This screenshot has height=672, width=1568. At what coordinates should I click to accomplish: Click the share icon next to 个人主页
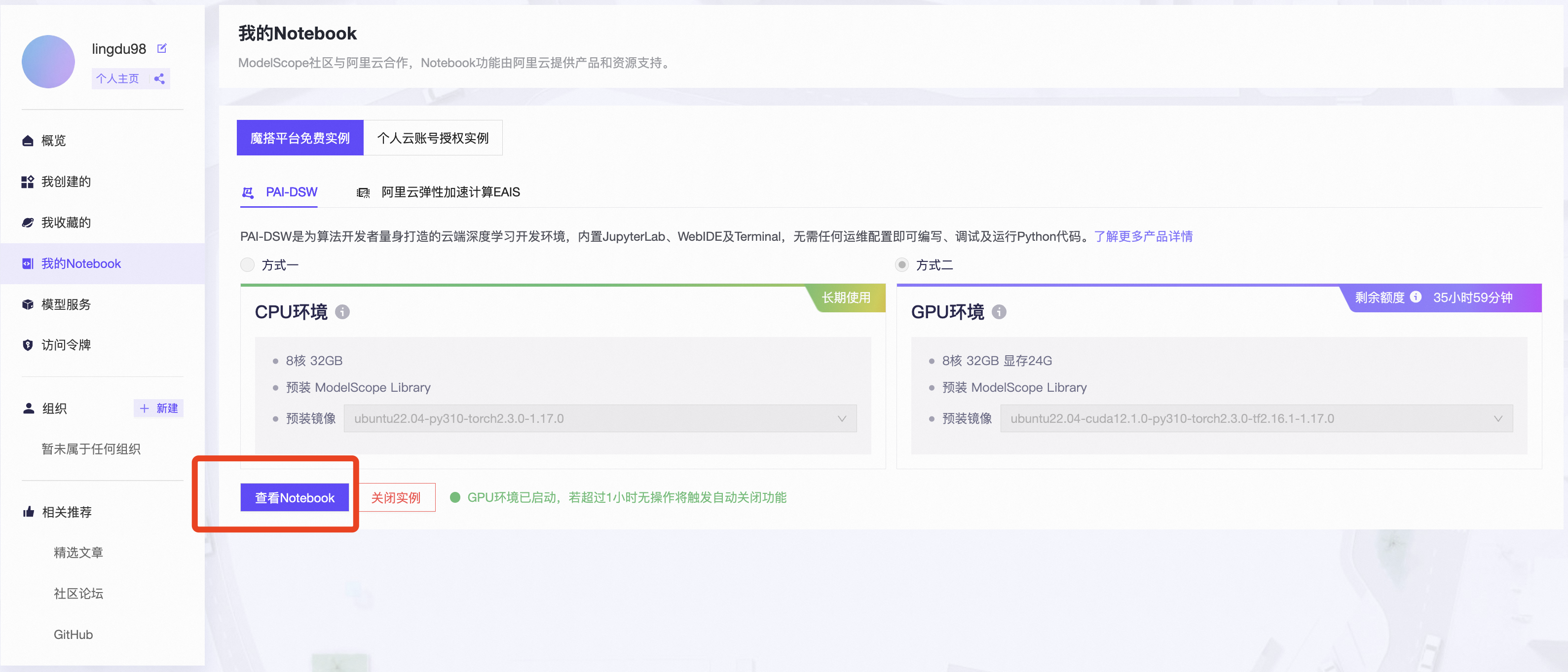click(x=159, y=78)
